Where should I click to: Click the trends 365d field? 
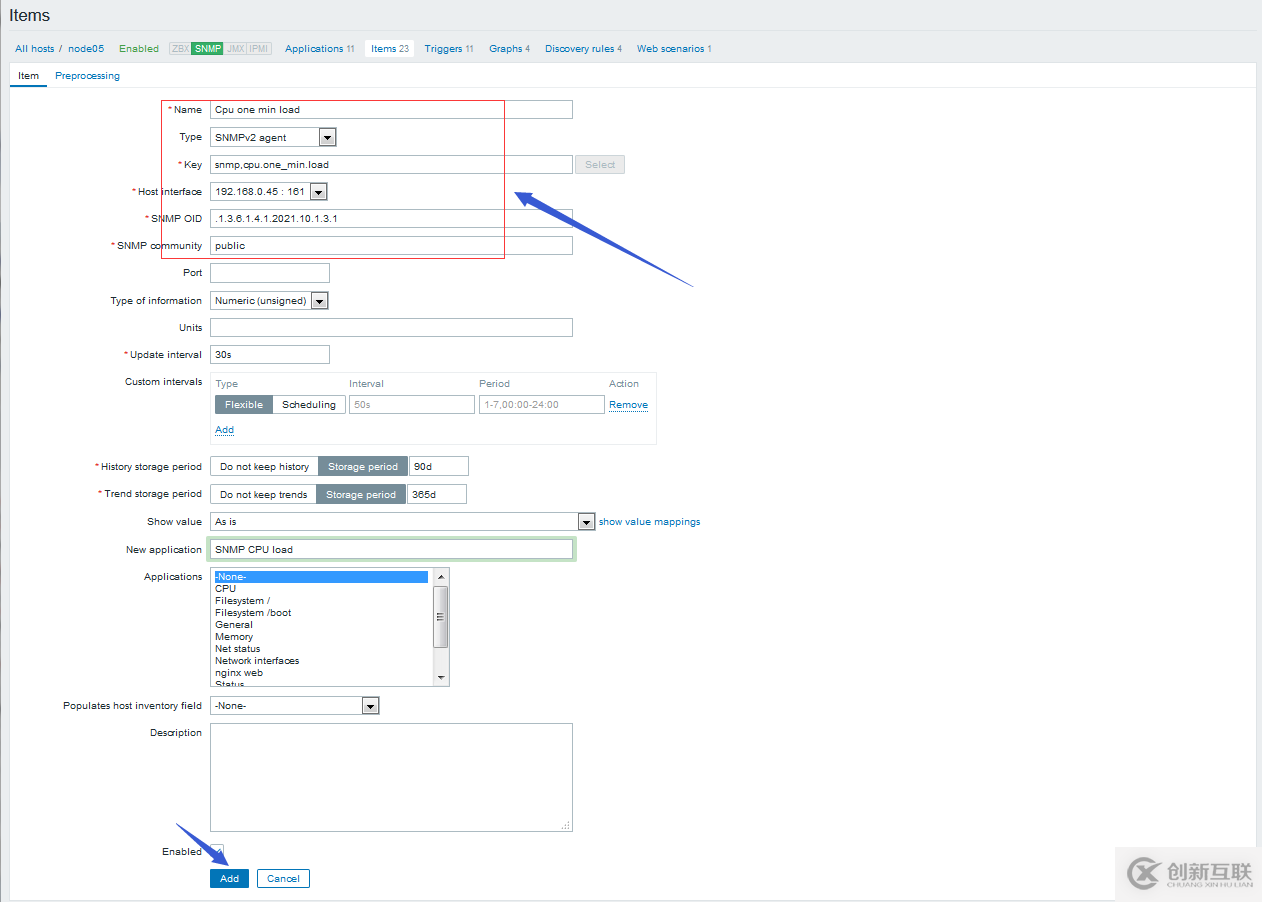(x=437, y=494)
